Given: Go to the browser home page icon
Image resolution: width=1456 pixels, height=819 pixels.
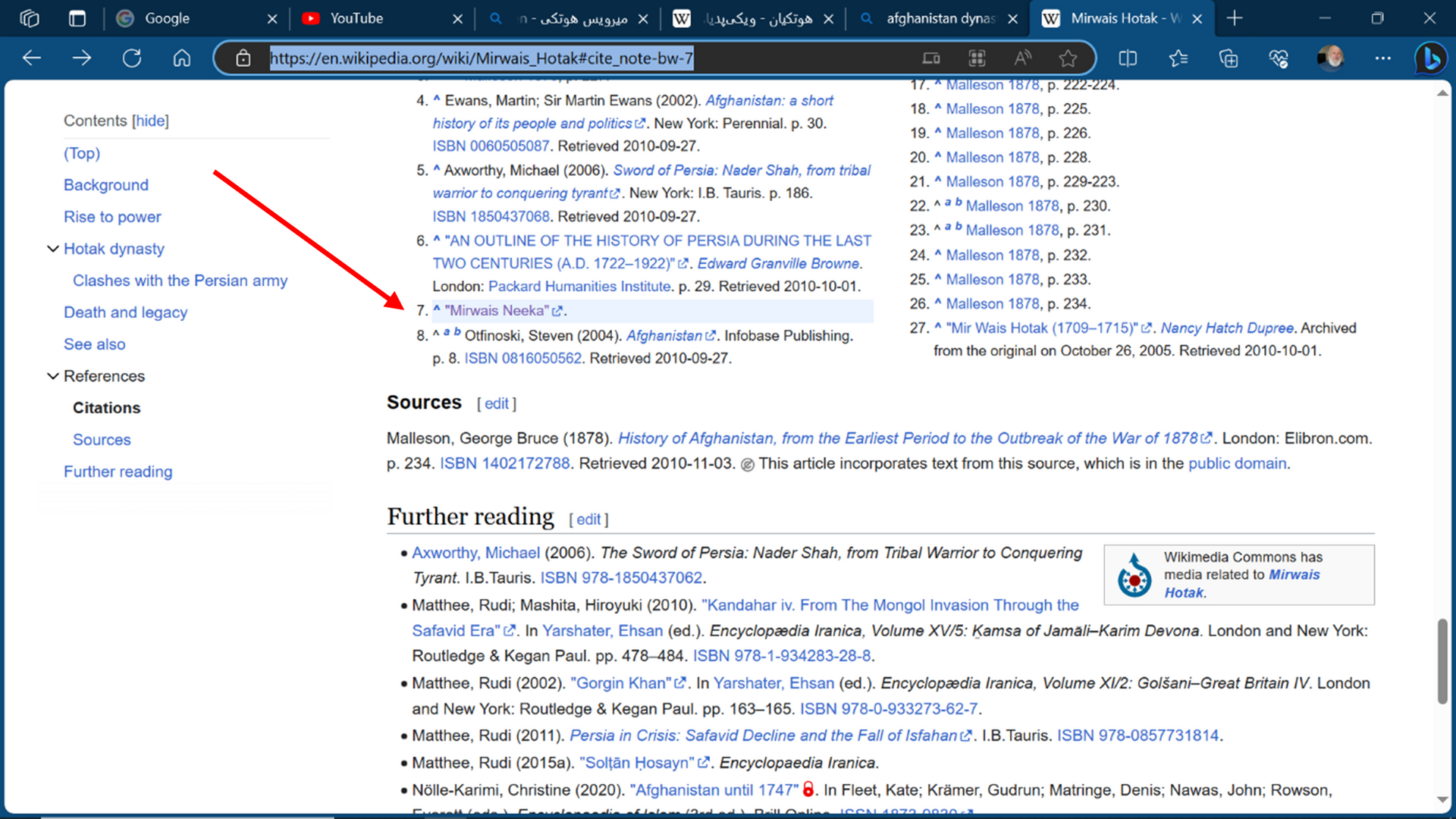Looking at the screenshot, I should (182, 58).
